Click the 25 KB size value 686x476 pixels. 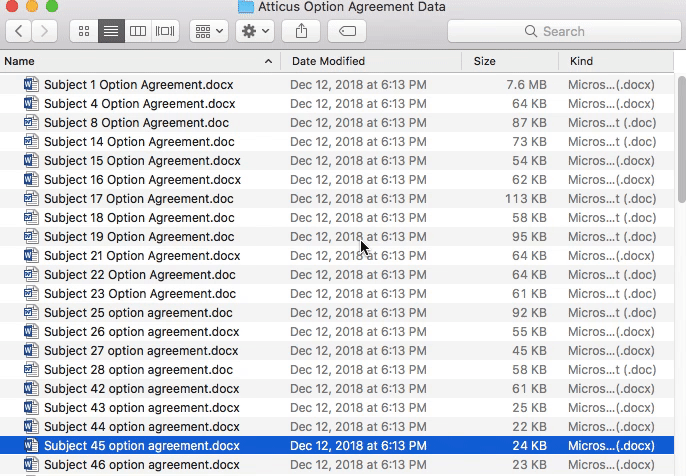pos(529,408)
